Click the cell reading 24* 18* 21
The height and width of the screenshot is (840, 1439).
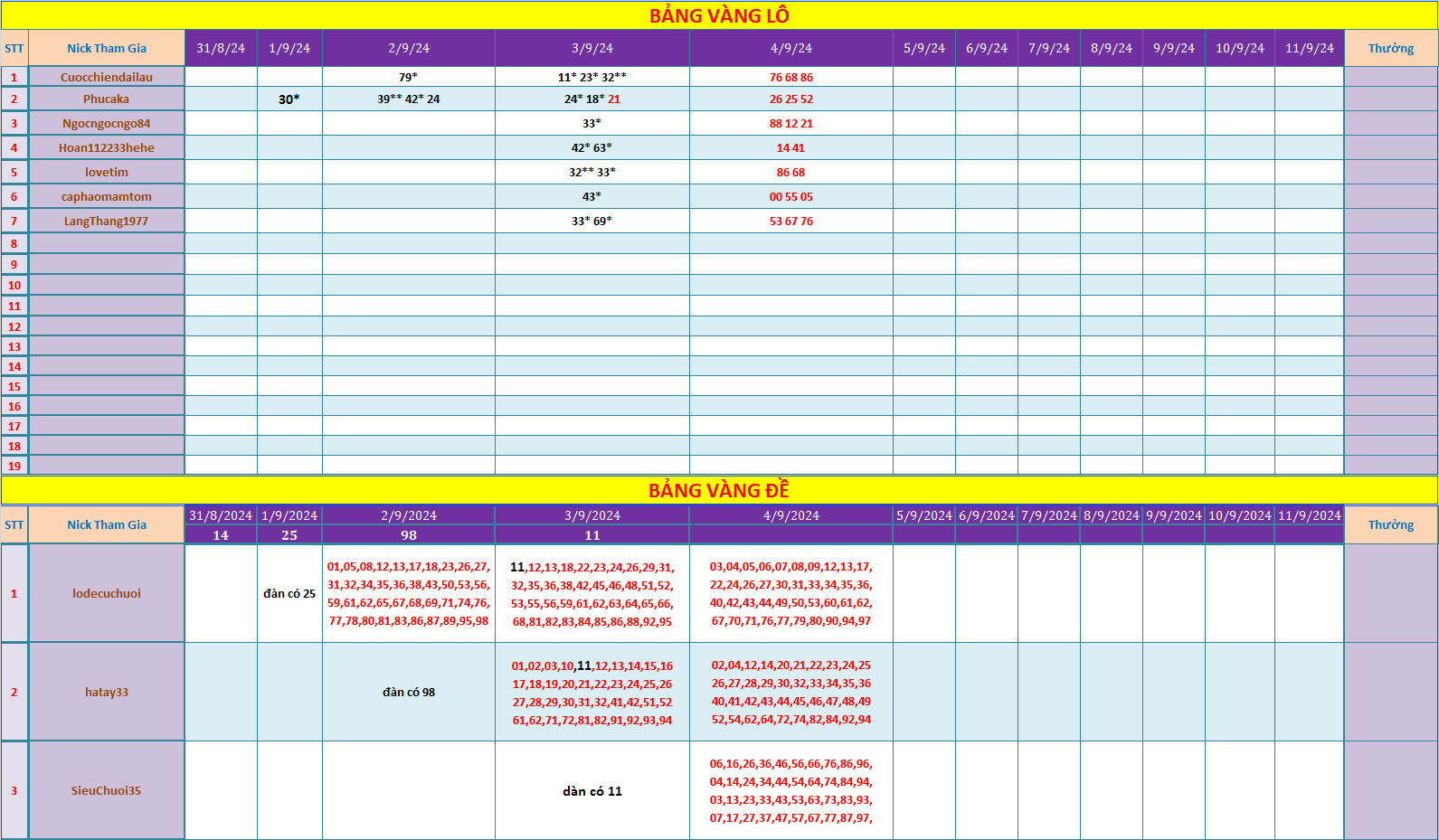(592, 99)
